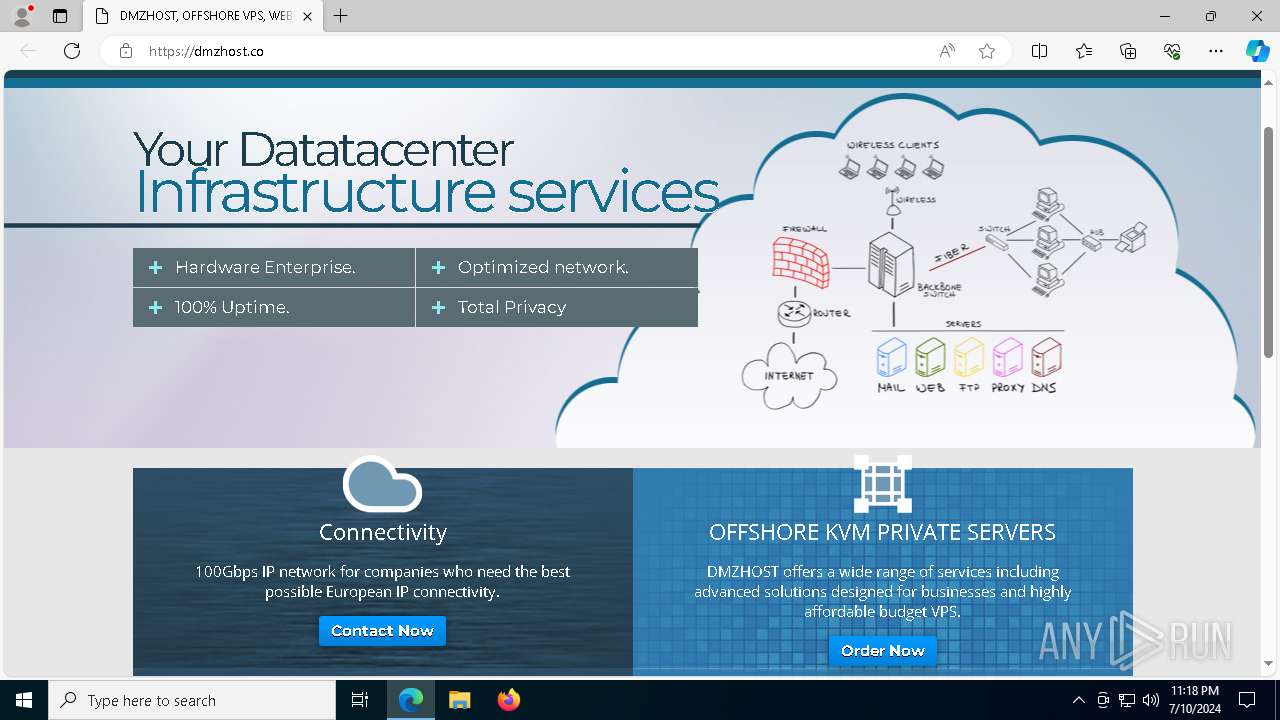
Task: Click the KVM servers grid icon
Action: coord(883,484)
